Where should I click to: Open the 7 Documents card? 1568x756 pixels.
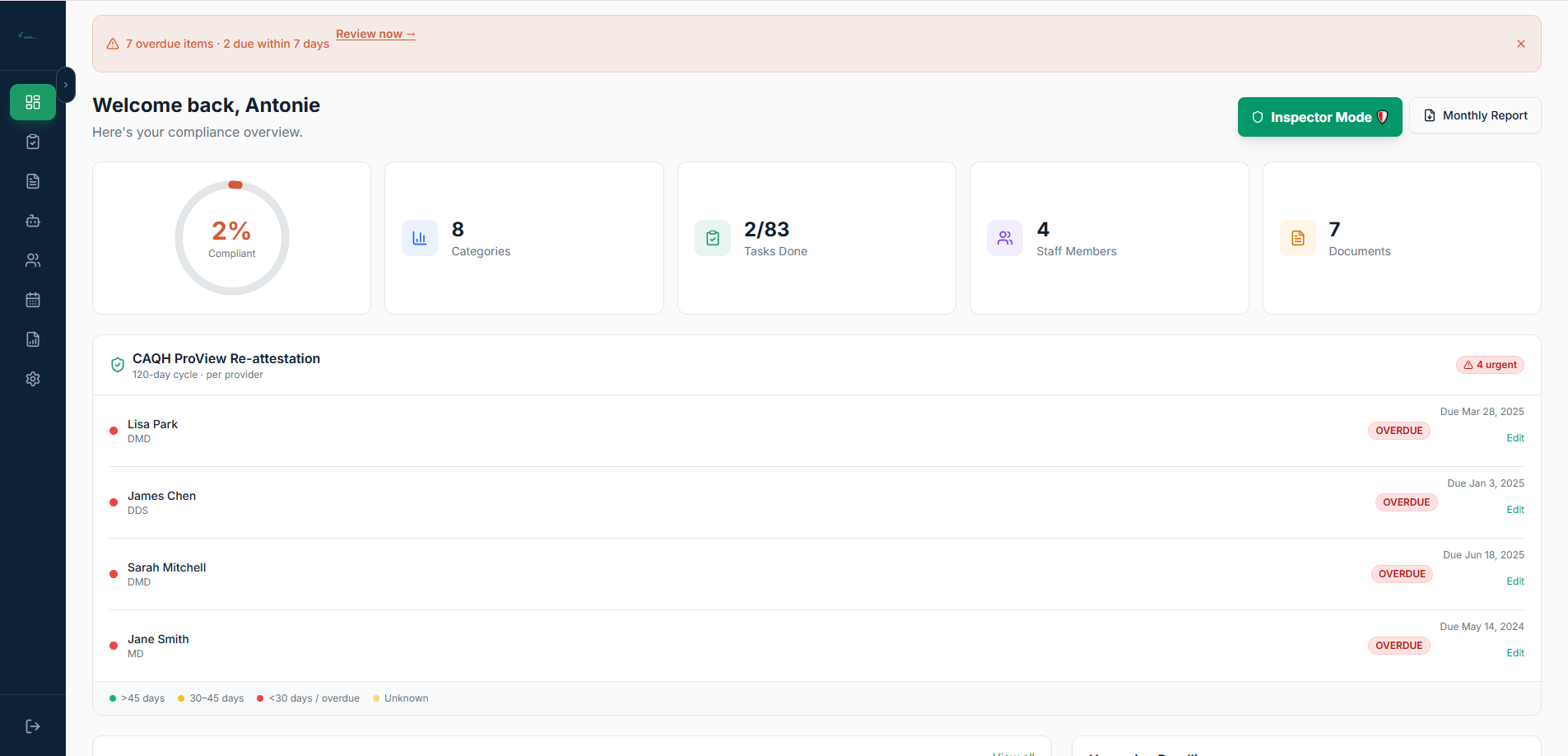pos(1402,238)
